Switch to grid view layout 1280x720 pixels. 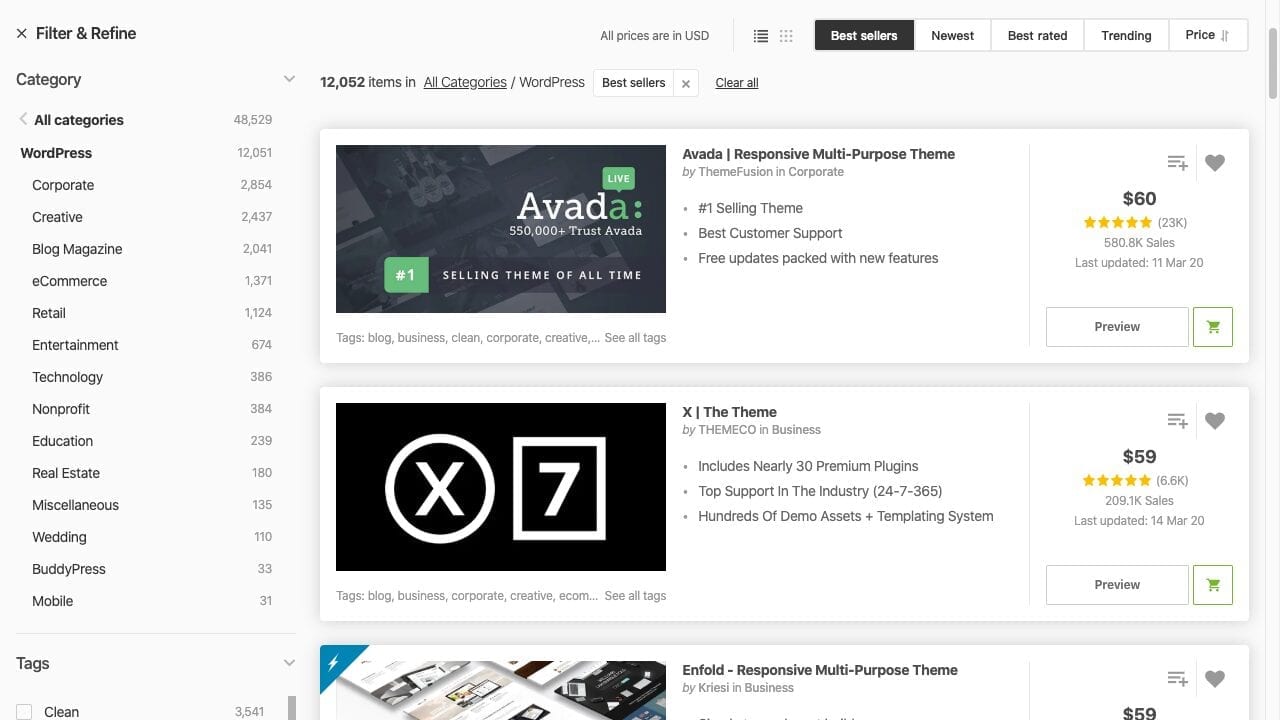(x=786, y=36)
